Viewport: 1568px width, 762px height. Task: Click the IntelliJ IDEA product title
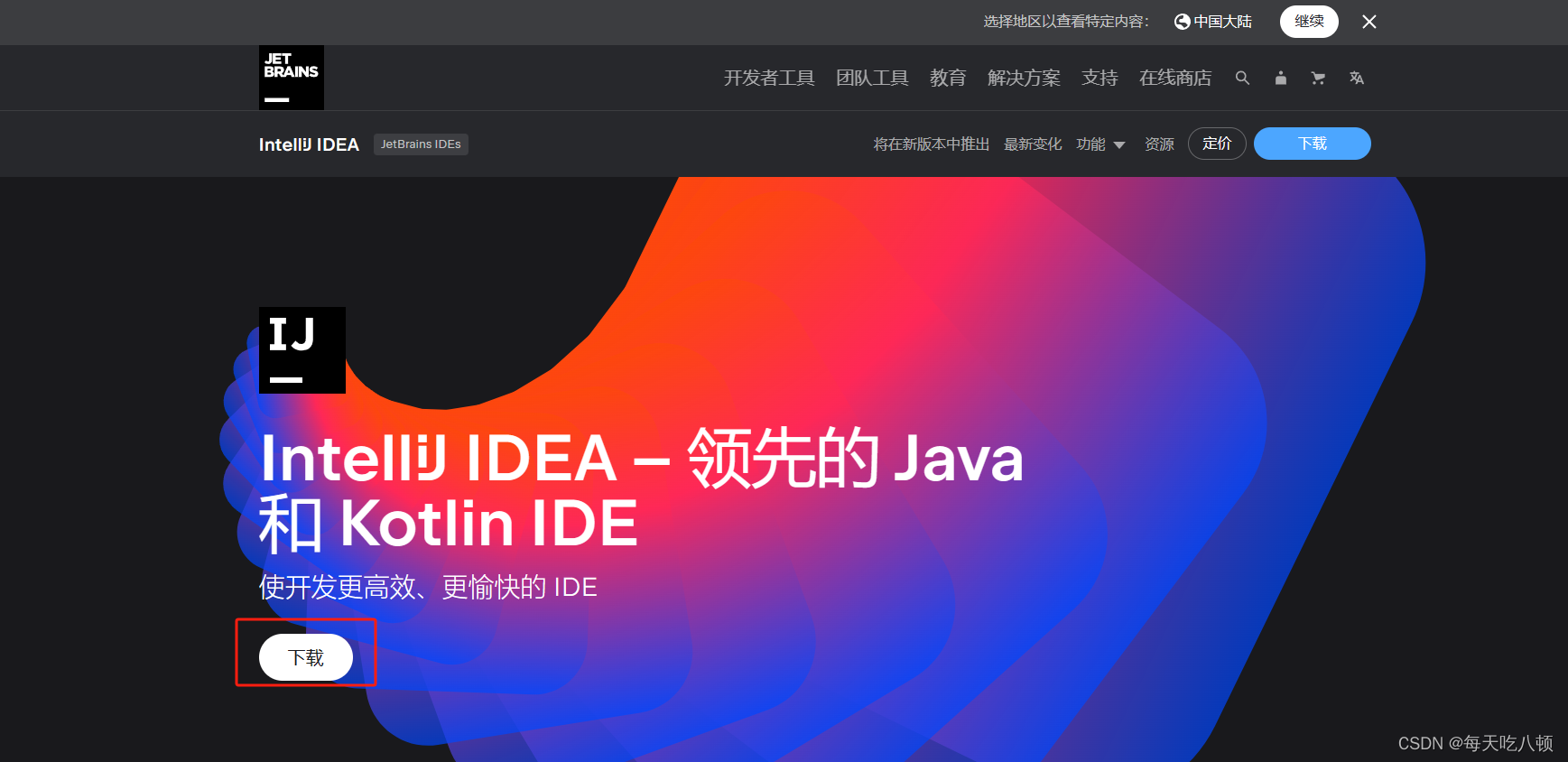coord(309,144)
